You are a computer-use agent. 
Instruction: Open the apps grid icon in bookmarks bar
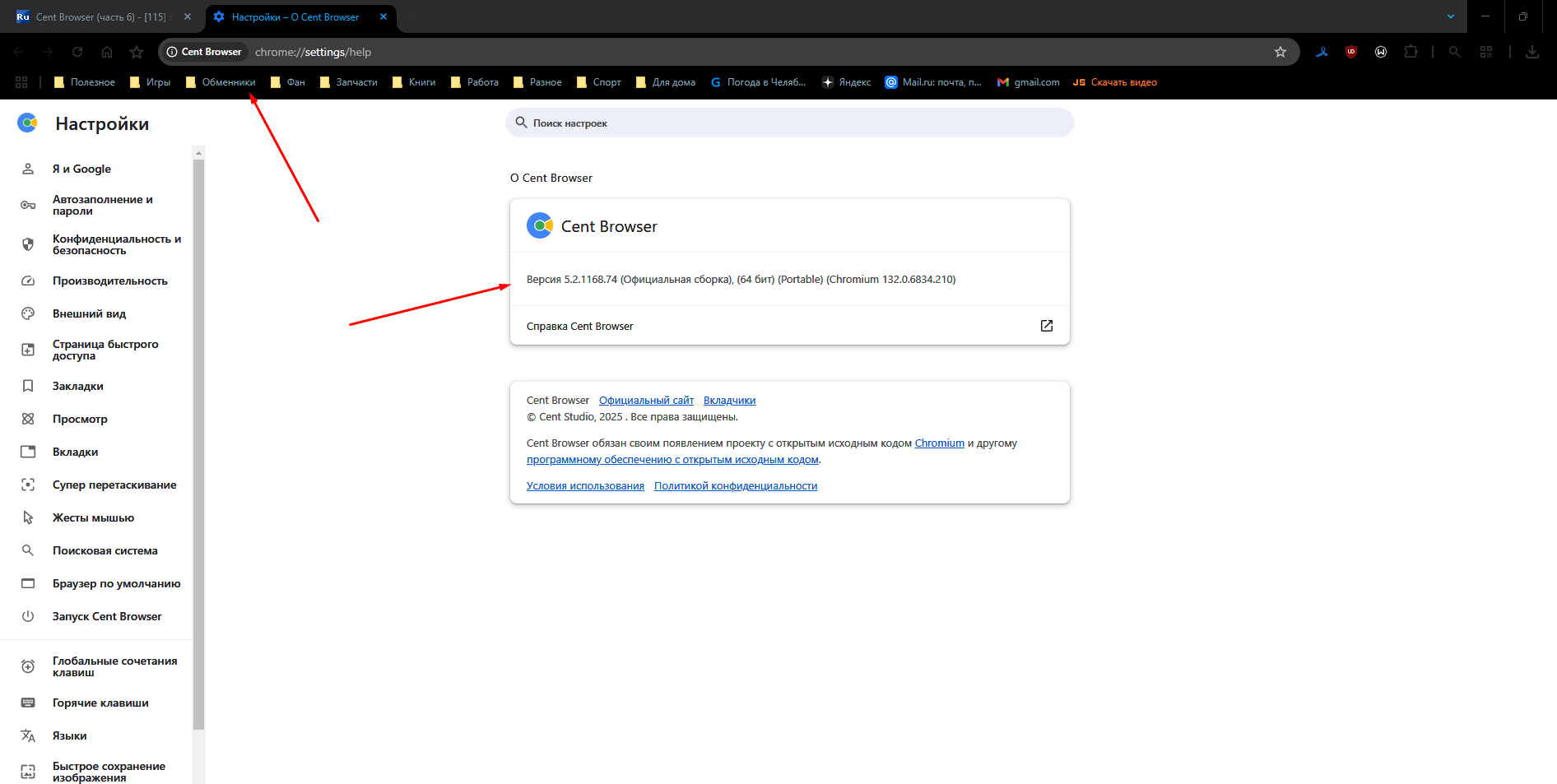[21, 82]
